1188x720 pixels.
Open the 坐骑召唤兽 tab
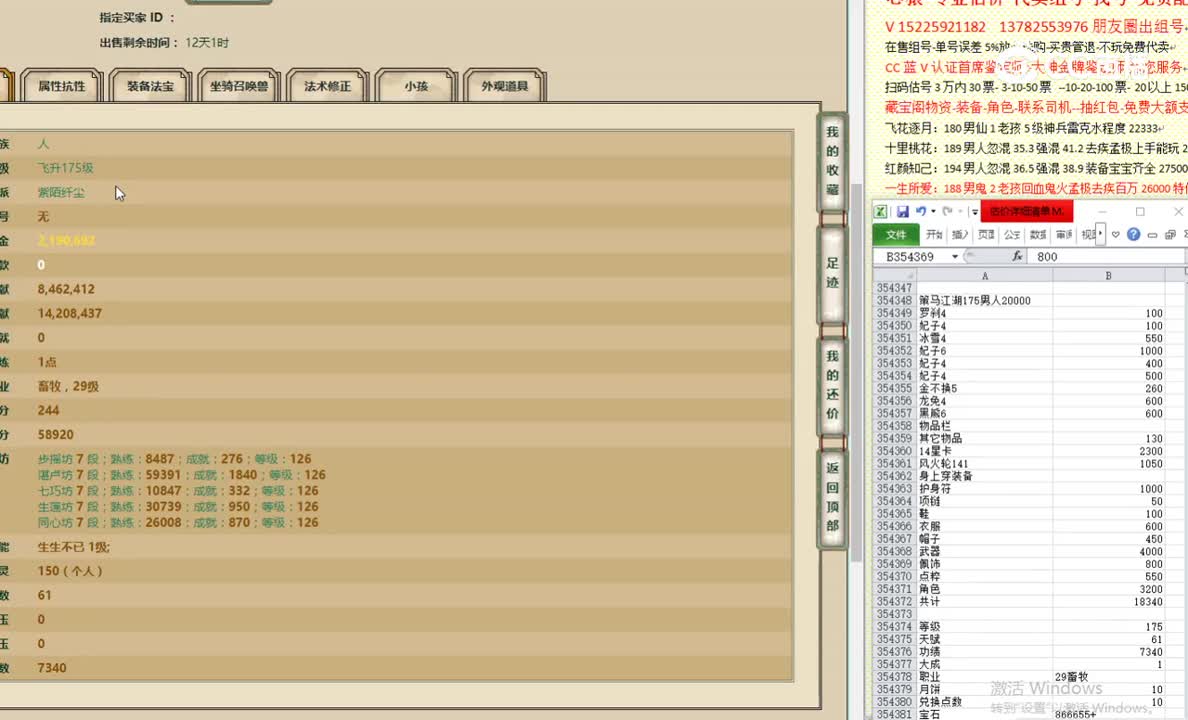(x=238, y=87)
